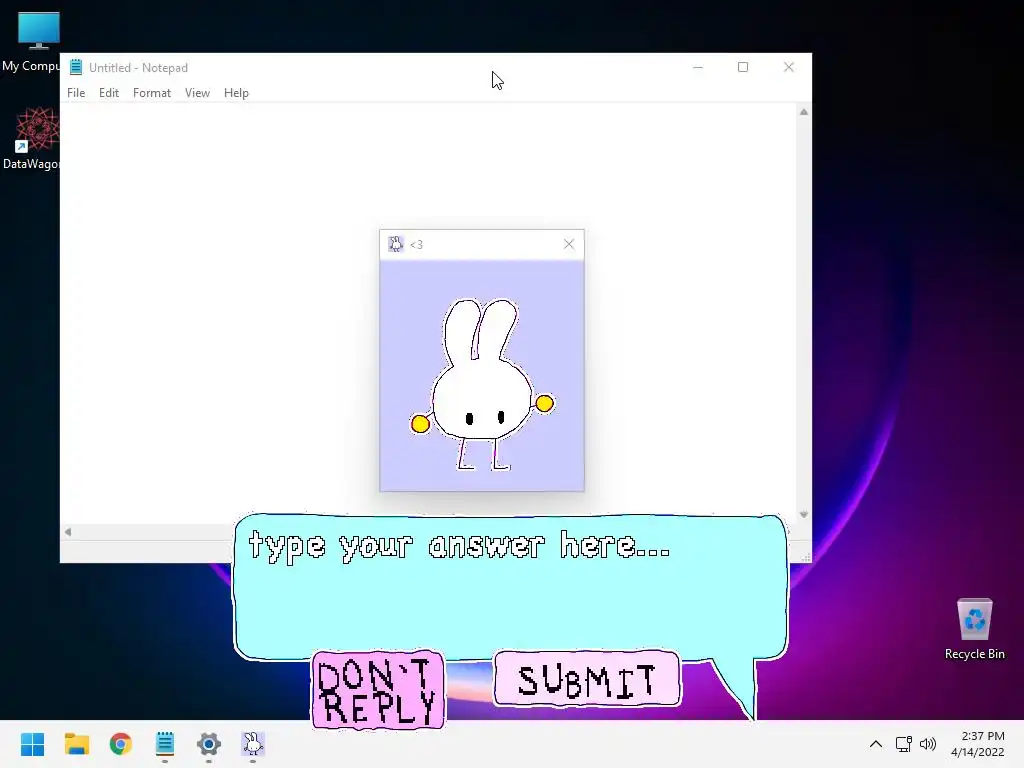Maximize the Notepad window
1024x768 pixels.
743,67
